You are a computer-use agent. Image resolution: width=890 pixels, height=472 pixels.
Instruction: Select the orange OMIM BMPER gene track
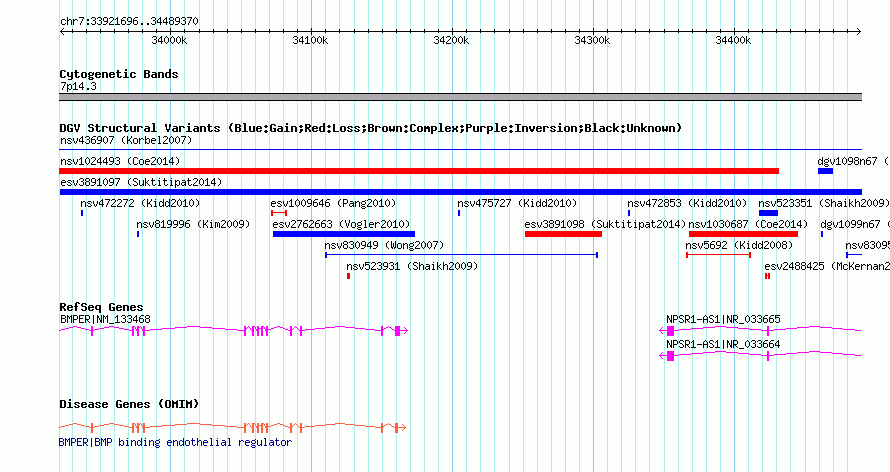click(x=233, y=427)
